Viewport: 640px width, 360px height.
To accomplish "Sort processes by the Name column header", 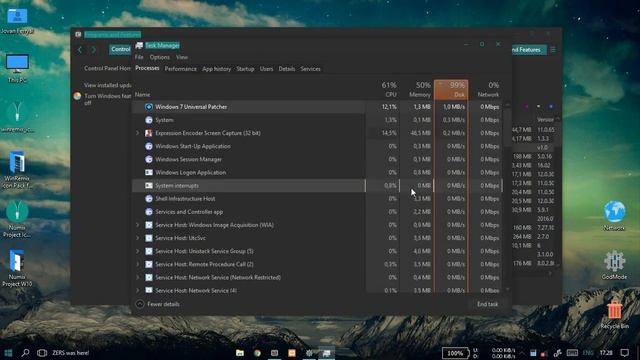I will [142, 94].
